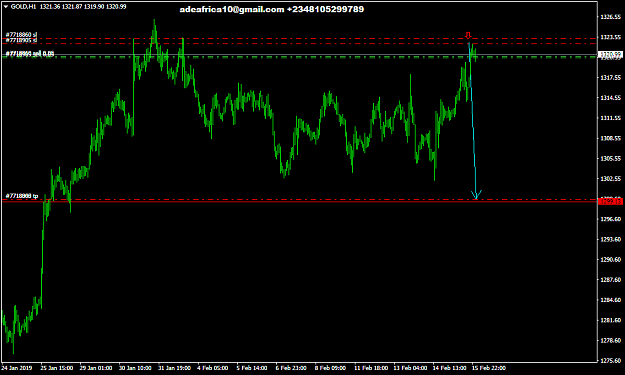Select the cyan arrowhead near the tp line
The image size is (625, 375).
point(476,194)
